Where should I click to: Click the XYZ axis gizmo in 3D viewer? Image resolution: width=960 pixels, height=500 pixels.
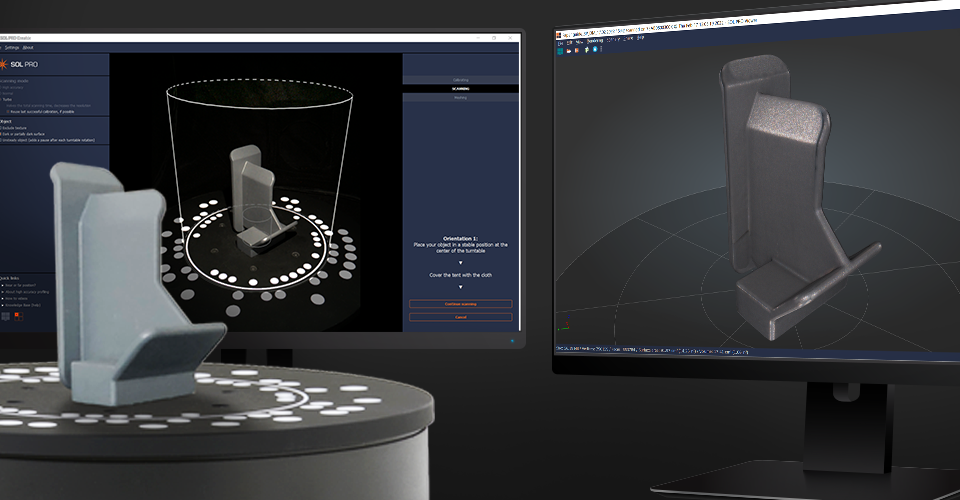(x=568, y=326)
